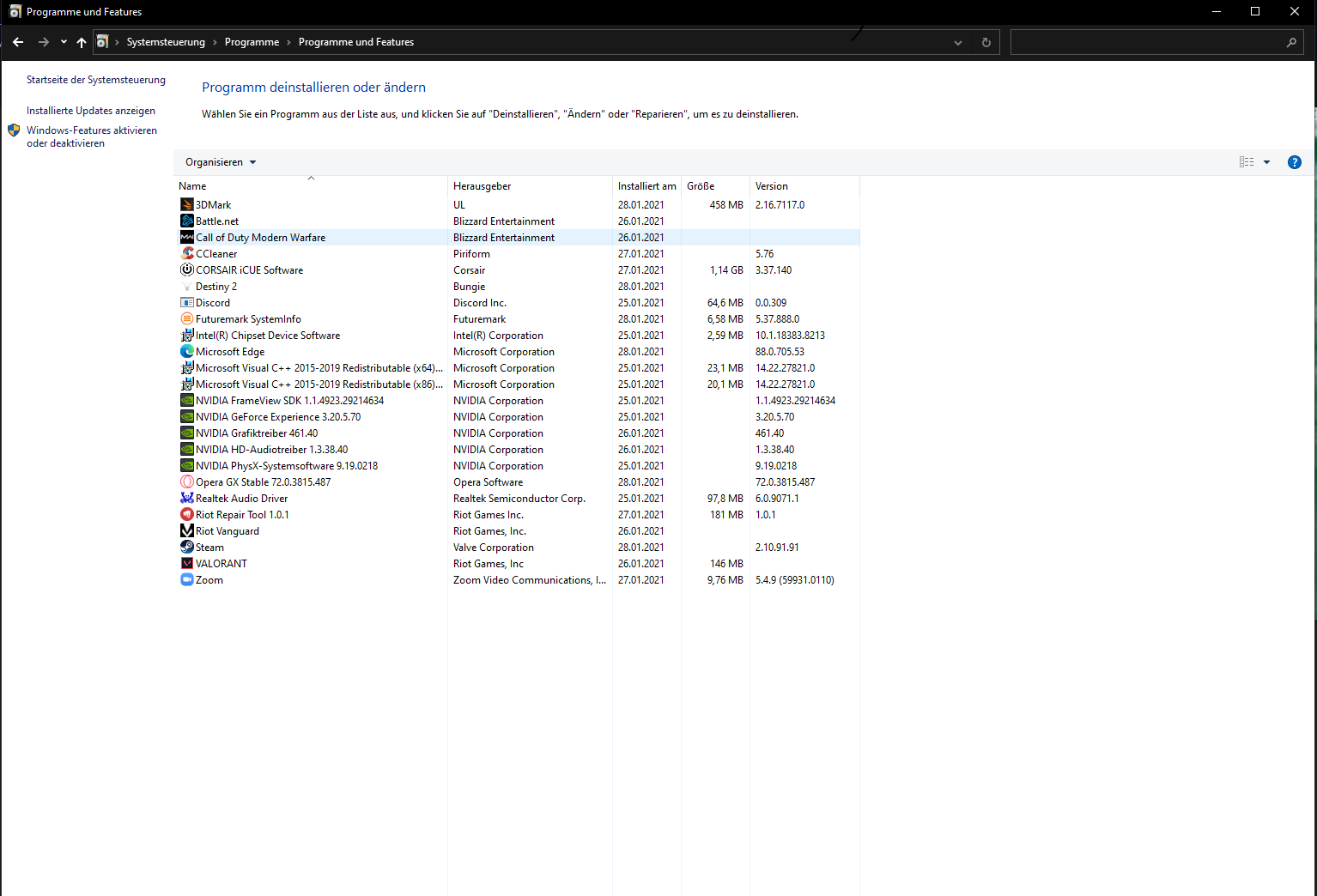Open the help question mark icon
The image size is (1317, 896).
[1294, 162]
